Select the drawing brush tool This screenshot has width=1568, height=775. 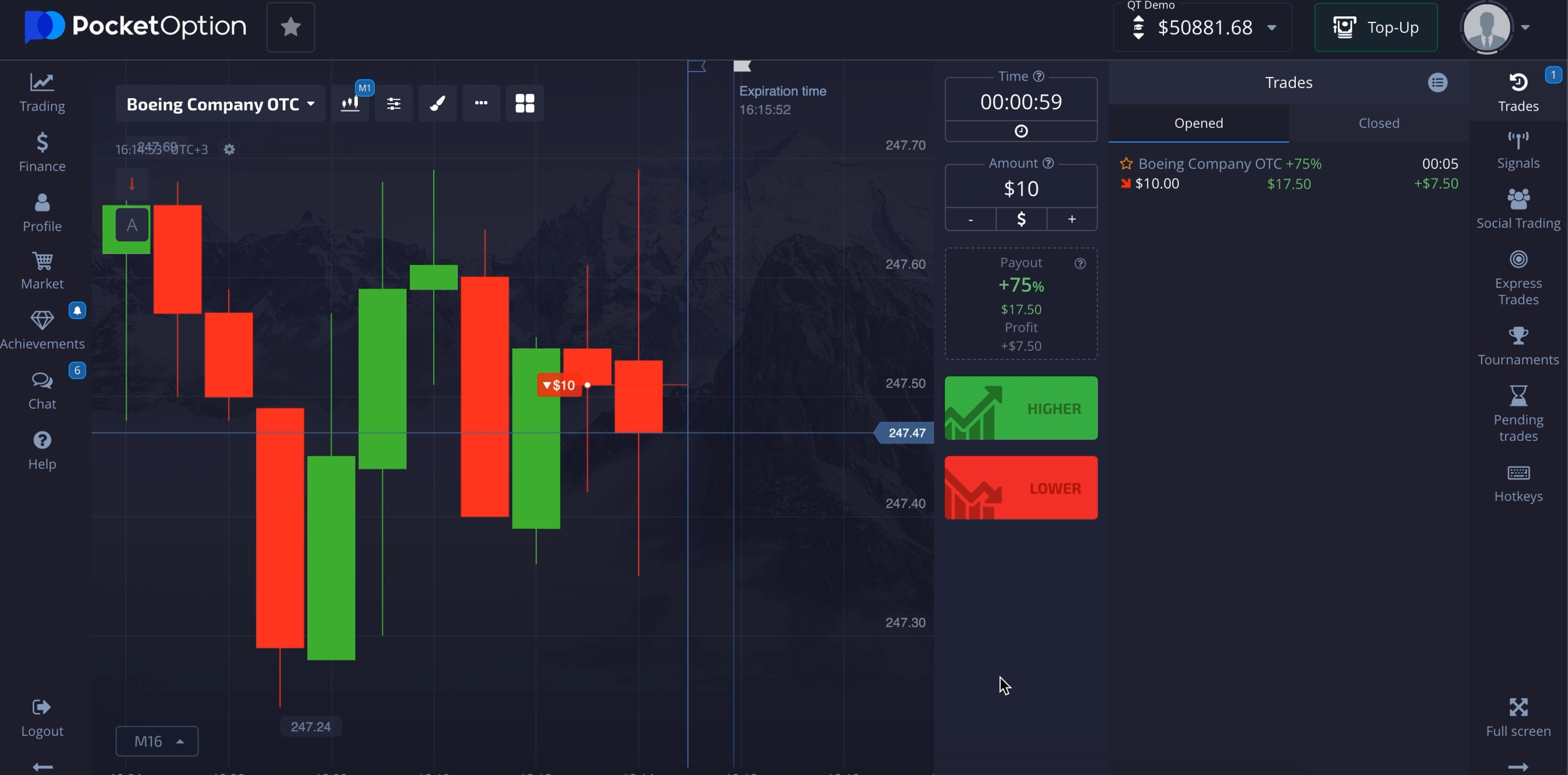click(x=437, y=104)
